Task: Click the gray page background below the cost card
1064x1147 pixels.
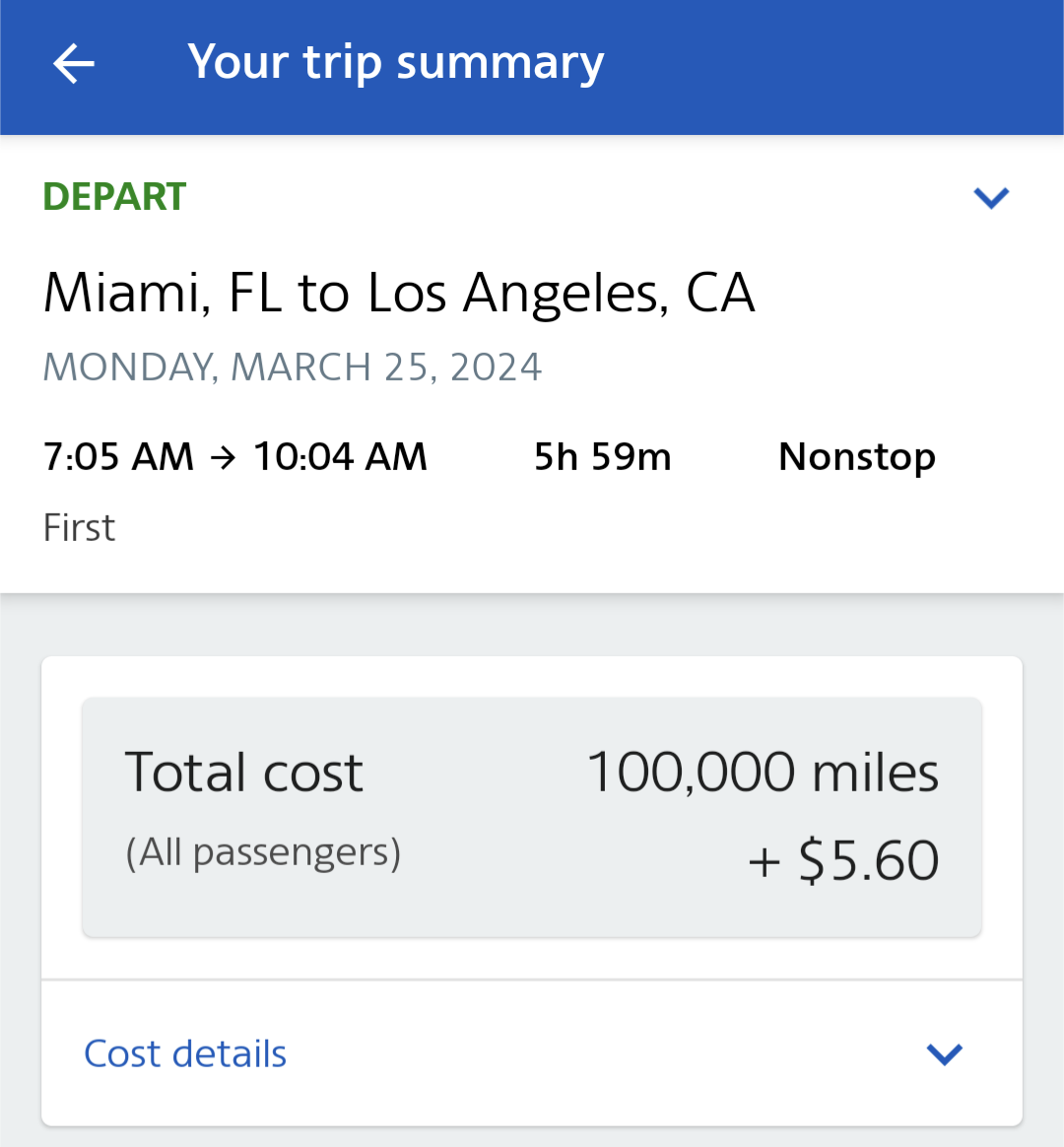Action: pos(532,1137)
